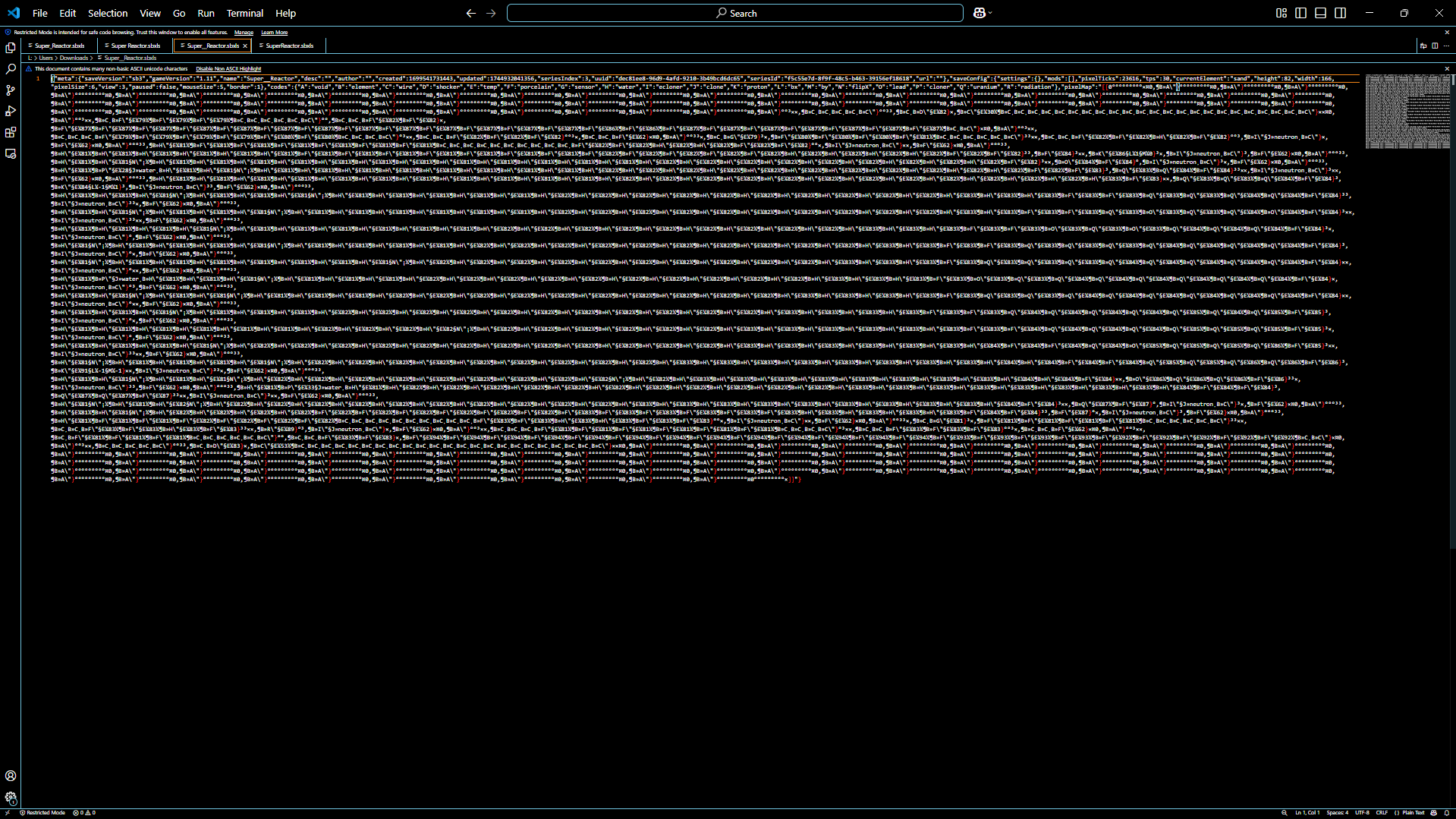The height and width of the screenshot is (819, 1456).
Task: Open the Selection menu
Action: pos(108,13)
